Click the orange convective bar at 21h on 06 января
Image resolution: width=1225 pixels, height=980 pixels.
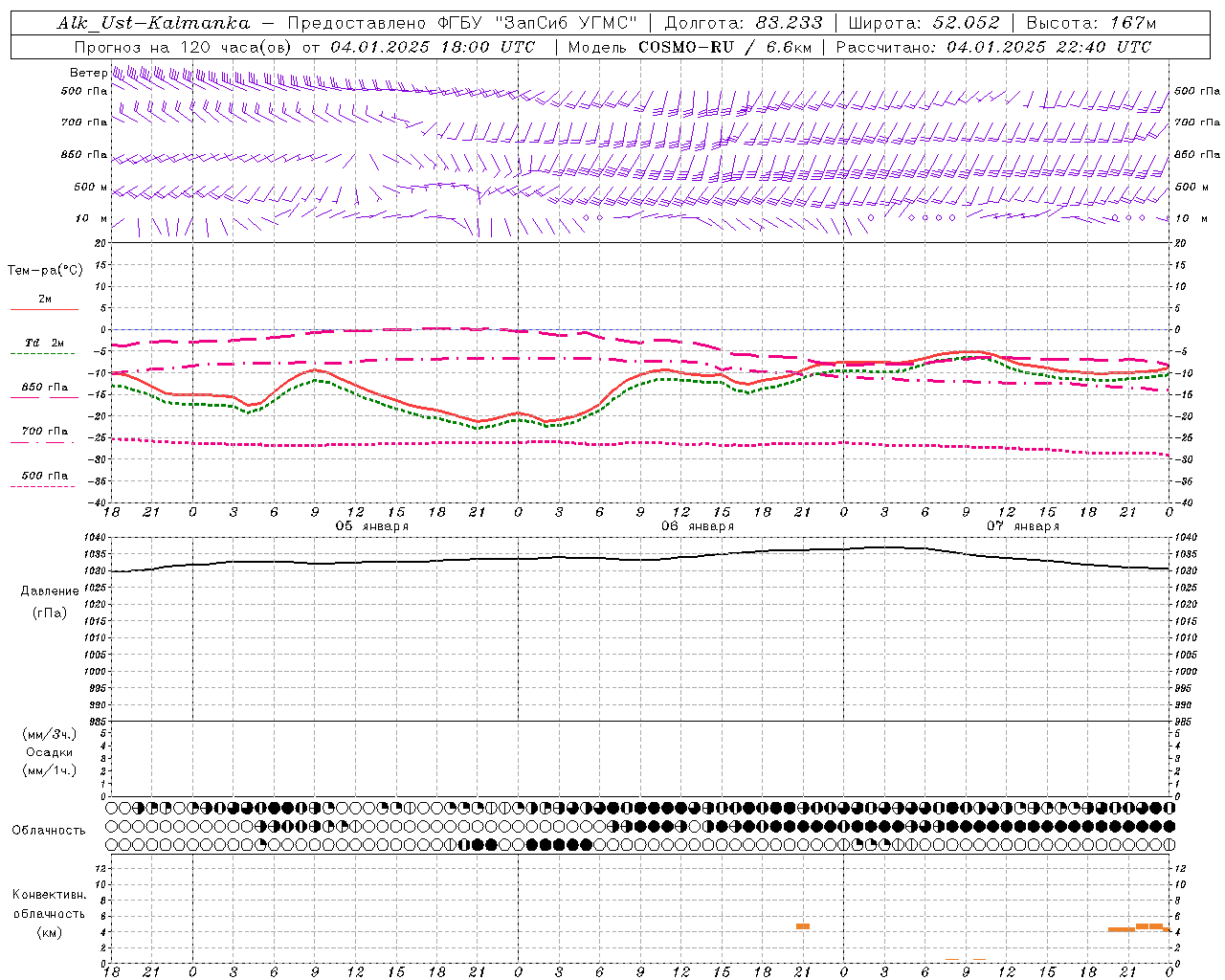click(x=803, y=926)
